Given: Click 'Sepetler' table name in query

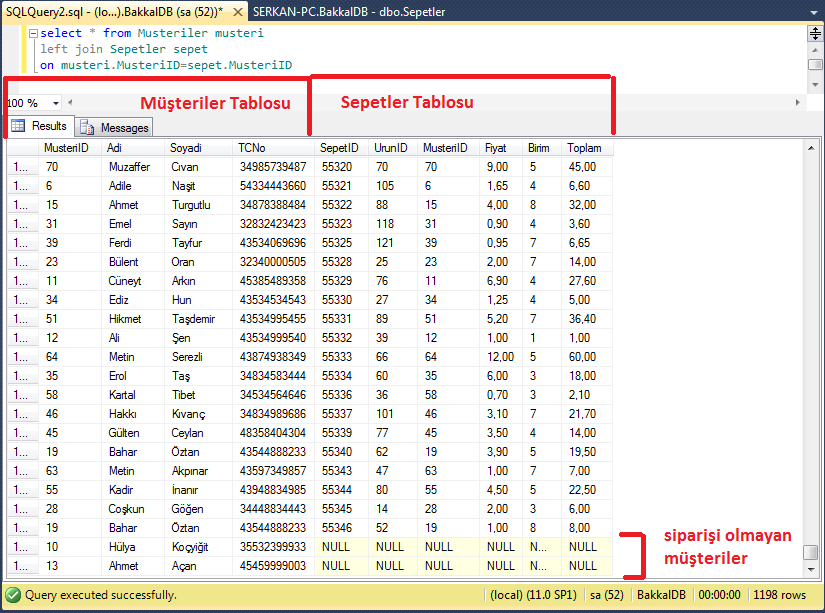Looking at the screenshot, I should click(x=138, y=49).
